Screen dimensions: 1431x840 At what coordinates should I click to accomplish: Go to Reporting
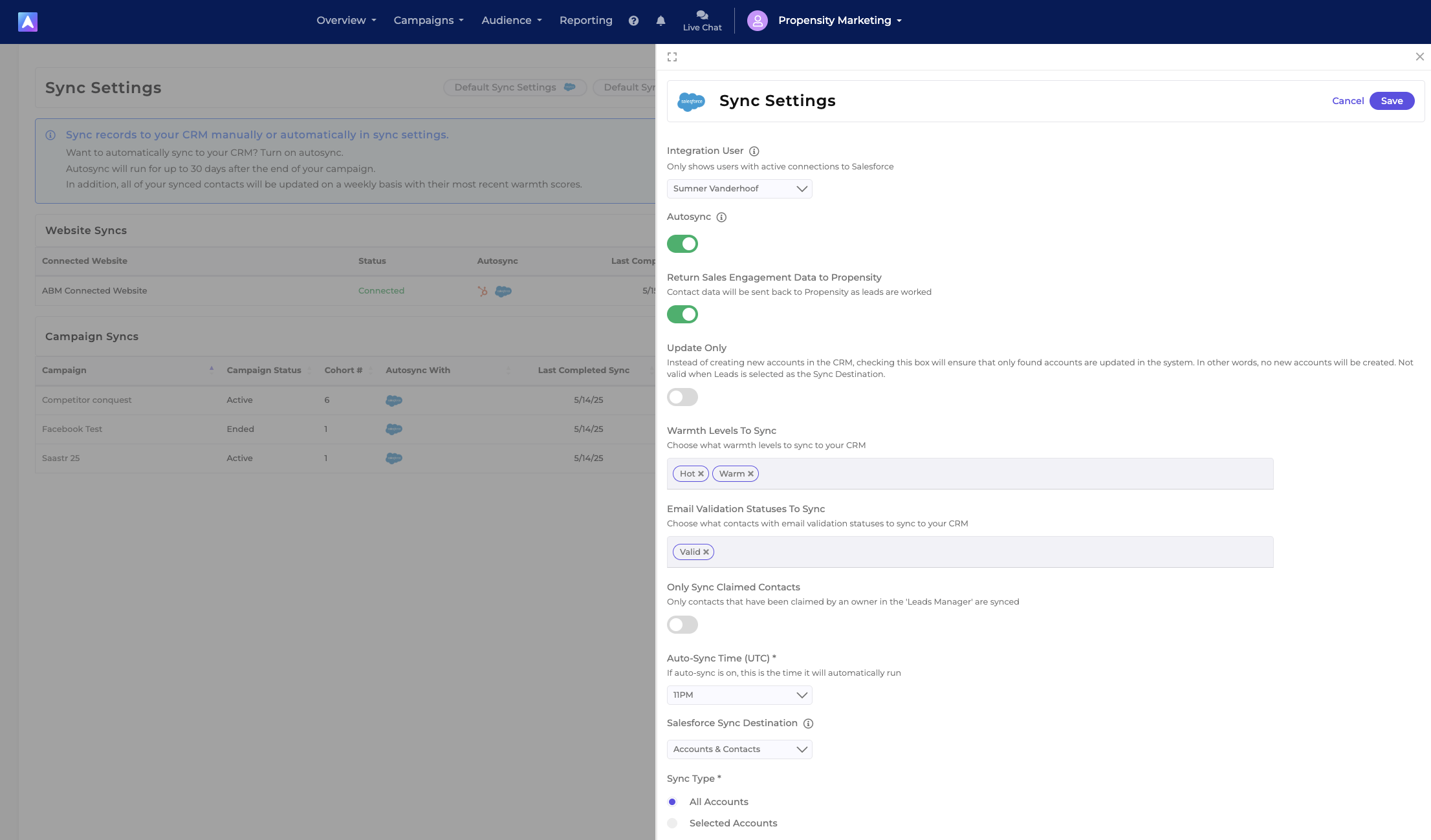point(585,21)
